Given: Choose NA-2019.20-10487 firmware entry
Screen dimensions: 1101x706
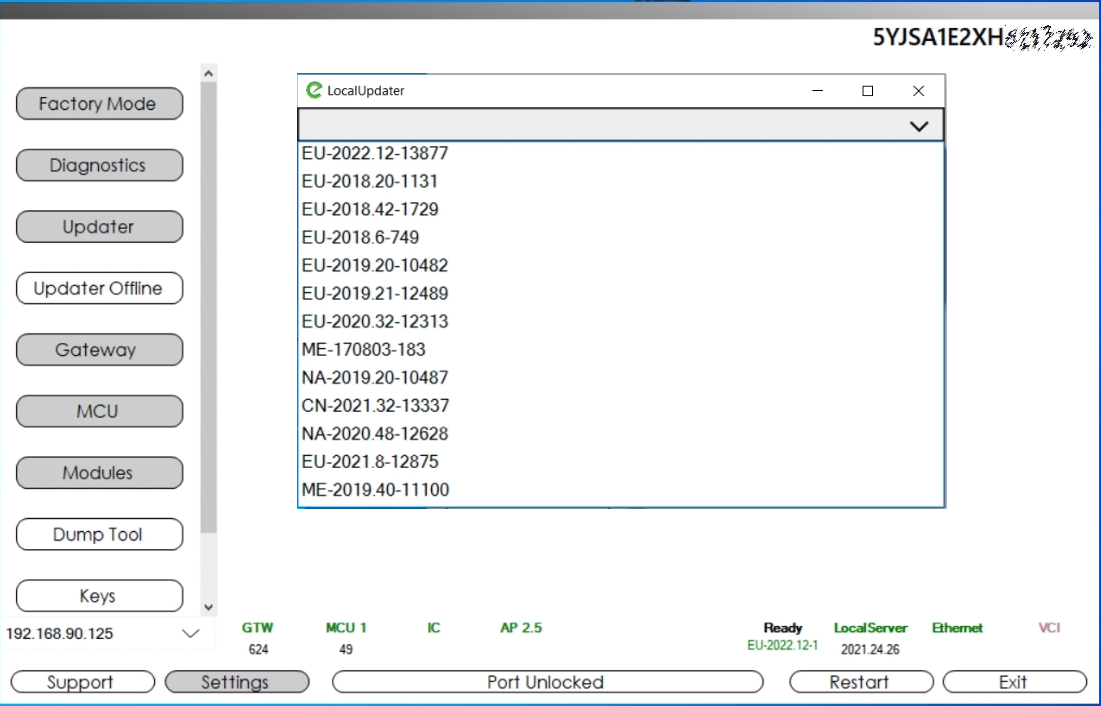Looking at the screenshot, I should [375, 378].
